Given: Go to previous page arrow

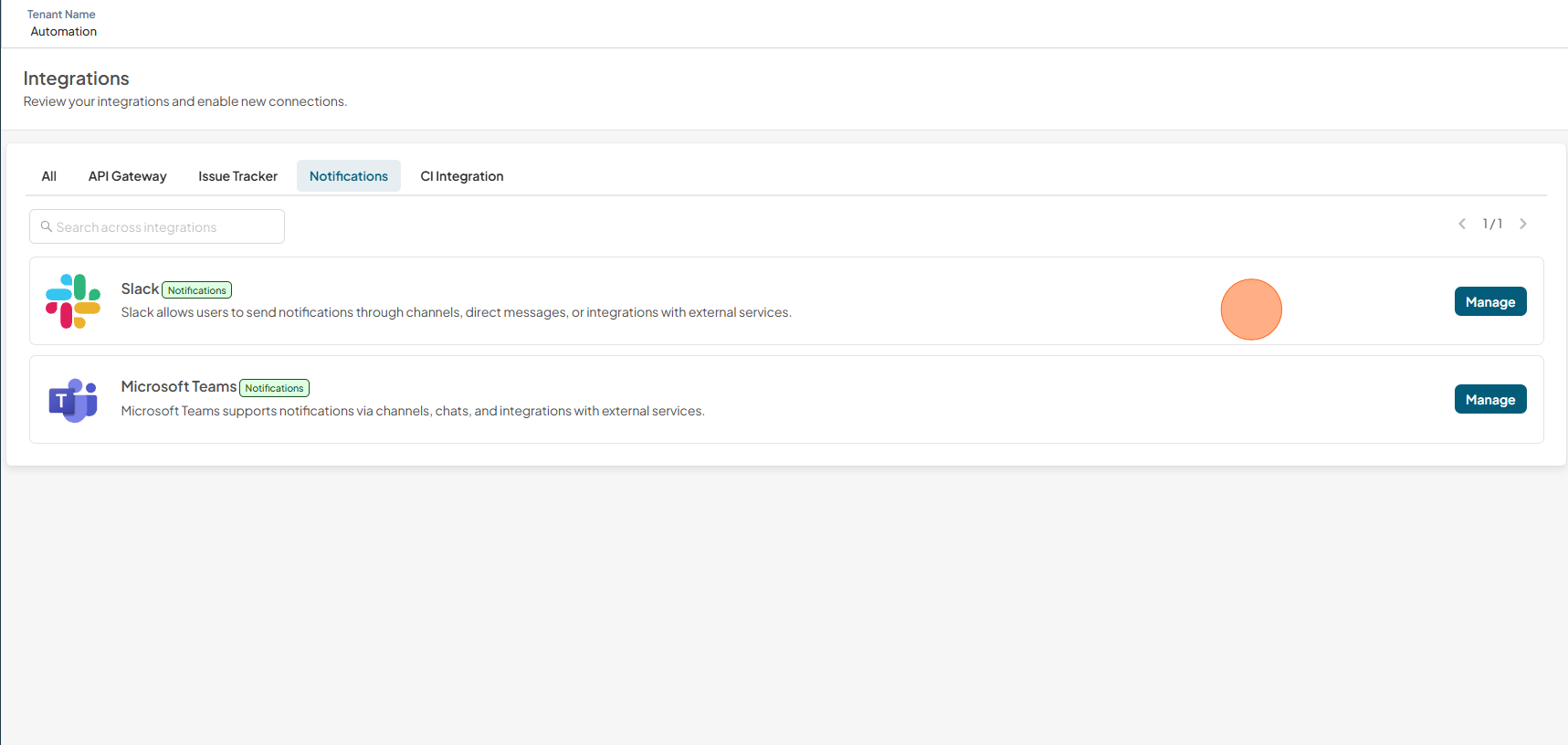Looking at the screenshot, I should (x=1462, y=224).
